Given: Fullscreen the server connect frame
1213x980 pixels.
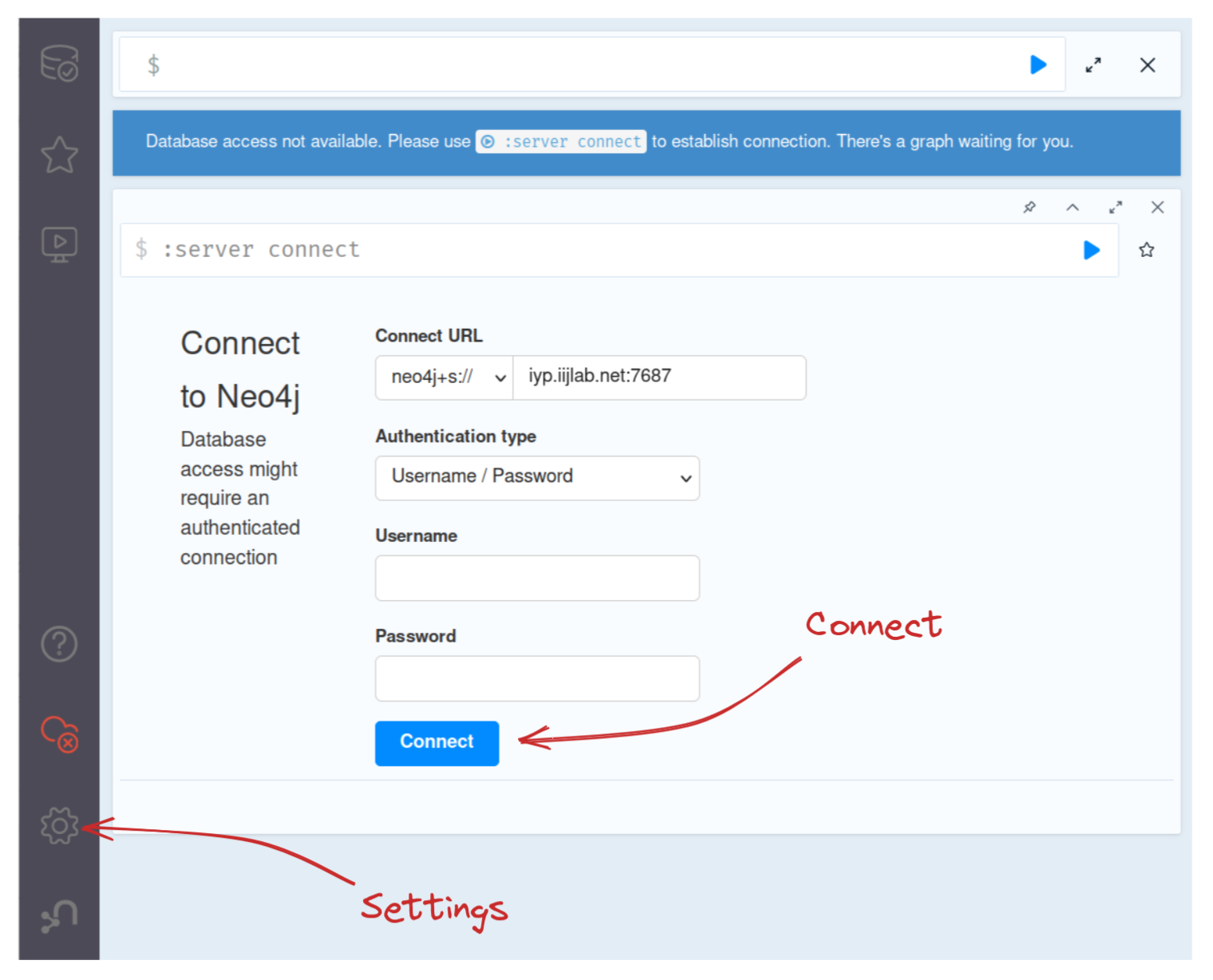Looking at the screenshot, I should tap(1116, 207).
